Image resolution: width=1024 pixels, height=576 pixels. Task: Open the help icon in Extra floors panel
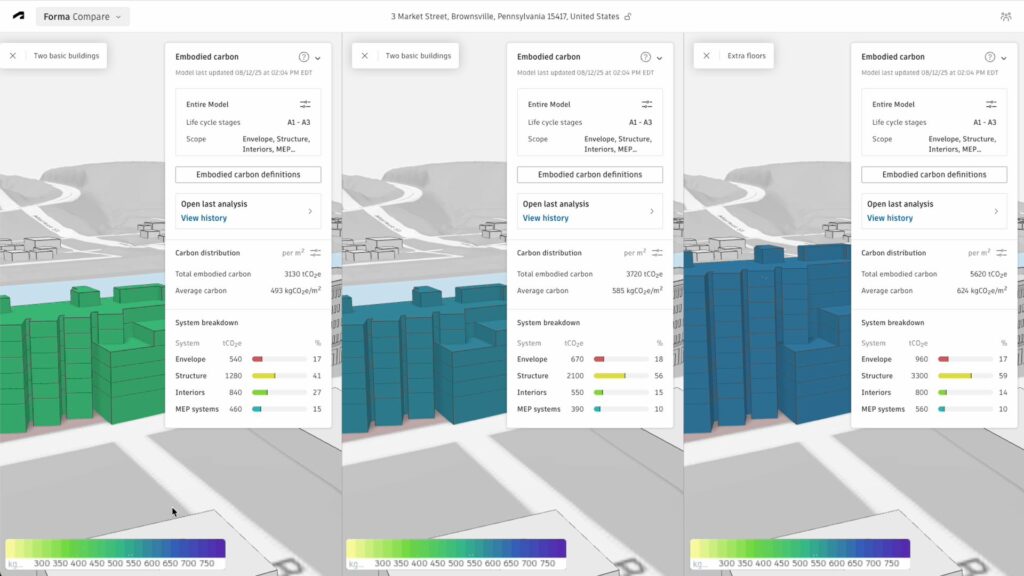tap(989, 57)
